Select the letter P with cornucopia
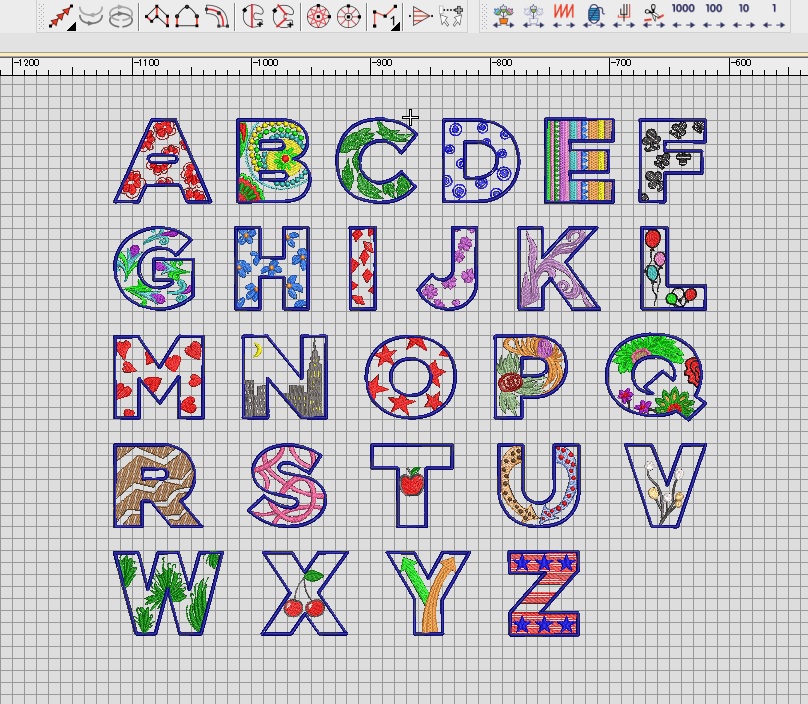The image size is (808, 704). [x=531, y=377]
